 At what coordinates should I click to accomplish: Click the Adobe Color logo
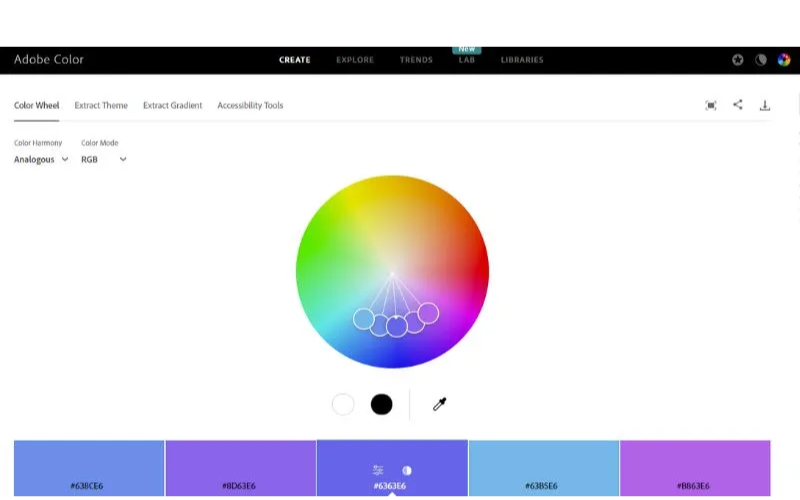click(49, 60)
